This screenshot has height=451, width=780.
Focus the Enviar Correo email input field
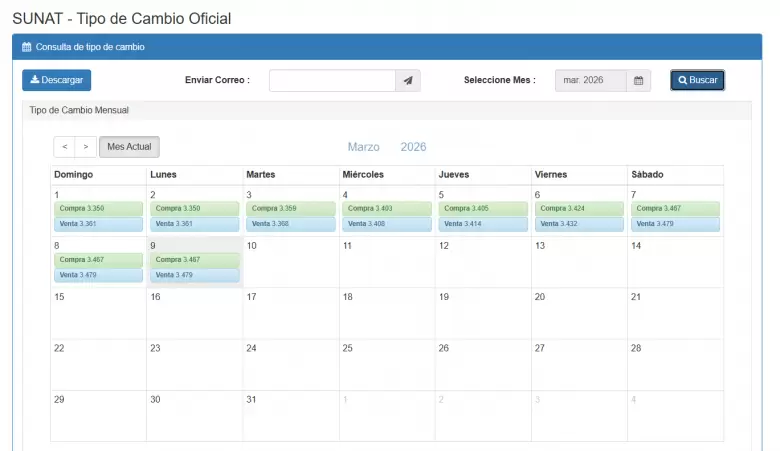pos(332,81)
